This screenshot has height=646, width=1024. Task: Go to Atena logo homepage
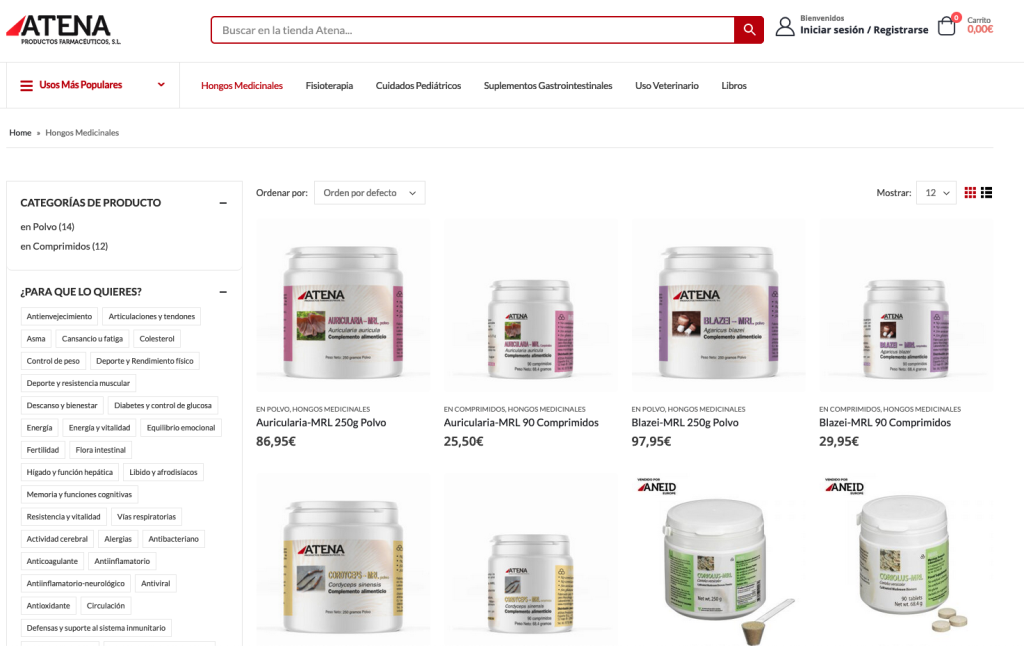tap(63, 29)
